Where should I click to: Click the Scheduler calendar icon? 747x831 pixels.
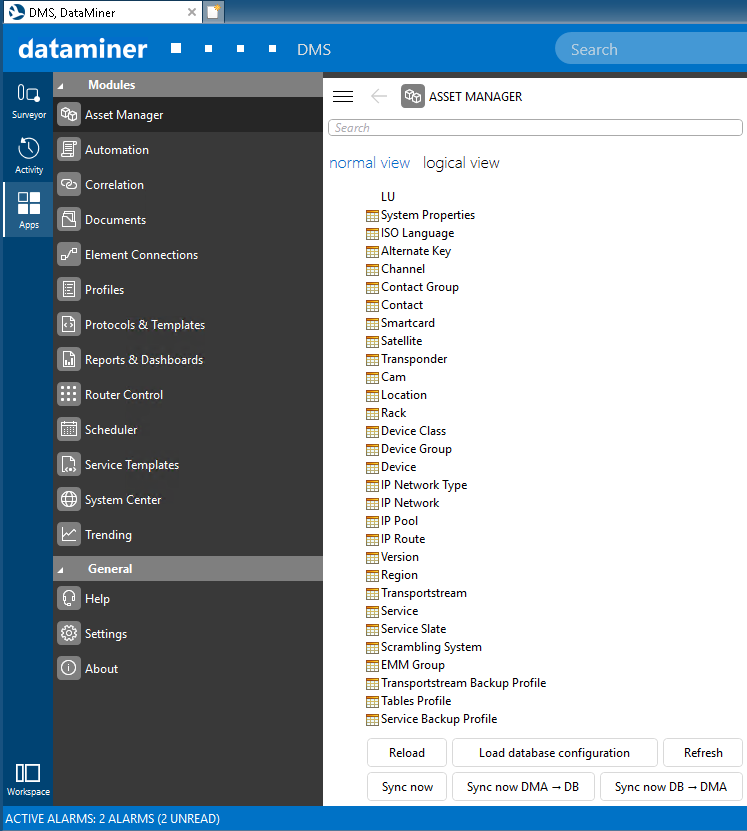69,429
